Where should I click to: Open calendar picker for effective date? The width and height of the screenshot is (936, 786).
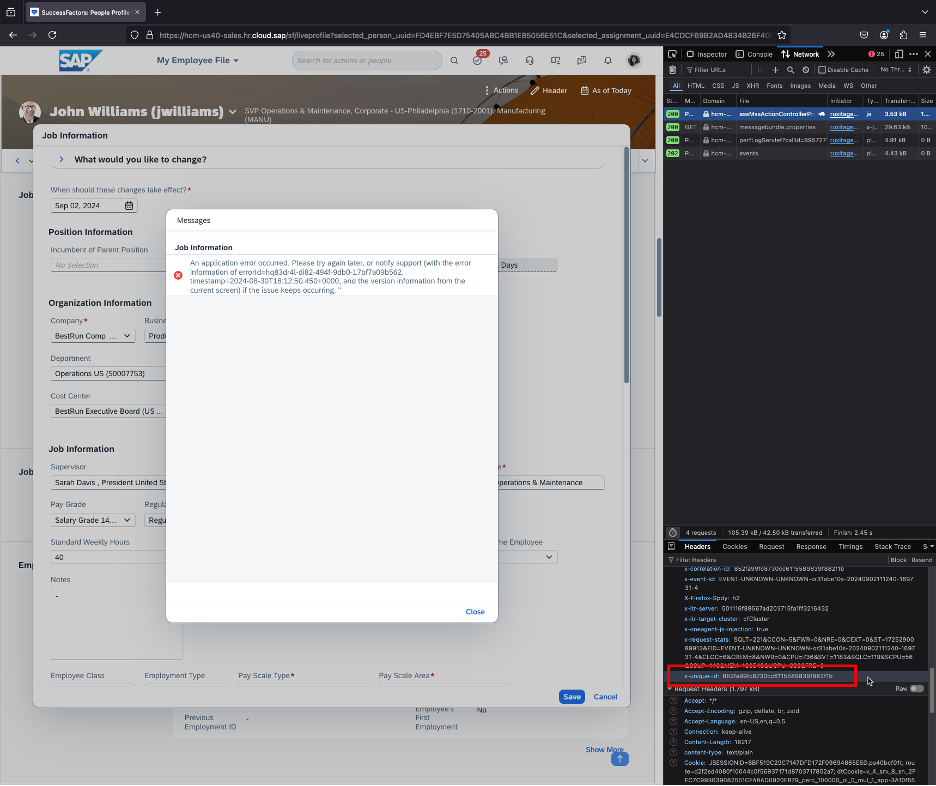129,205
